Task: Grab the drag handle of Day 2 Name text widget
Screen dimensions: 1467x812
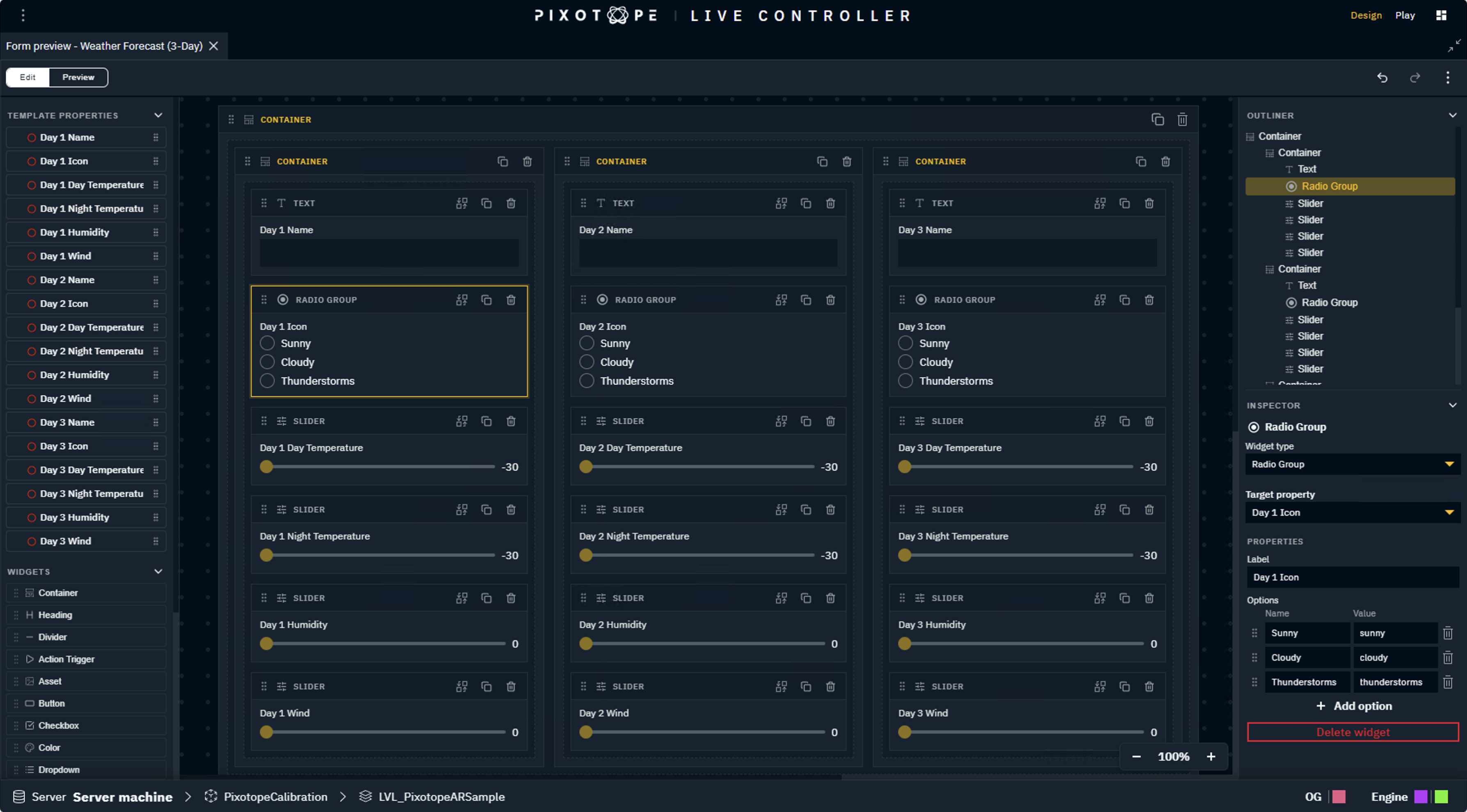Action: [x=583, y=203]
